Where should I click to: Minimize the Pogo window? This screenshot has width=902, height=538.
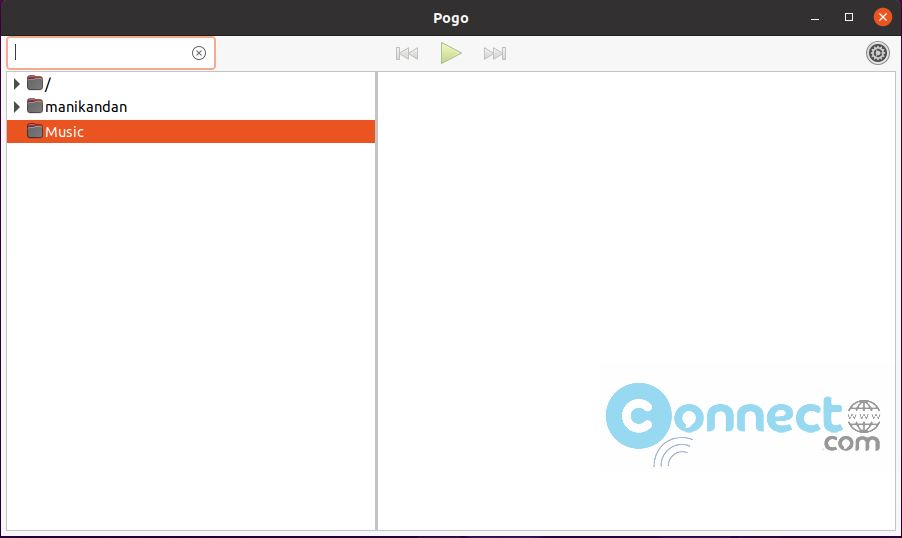(x=815, y=18)
